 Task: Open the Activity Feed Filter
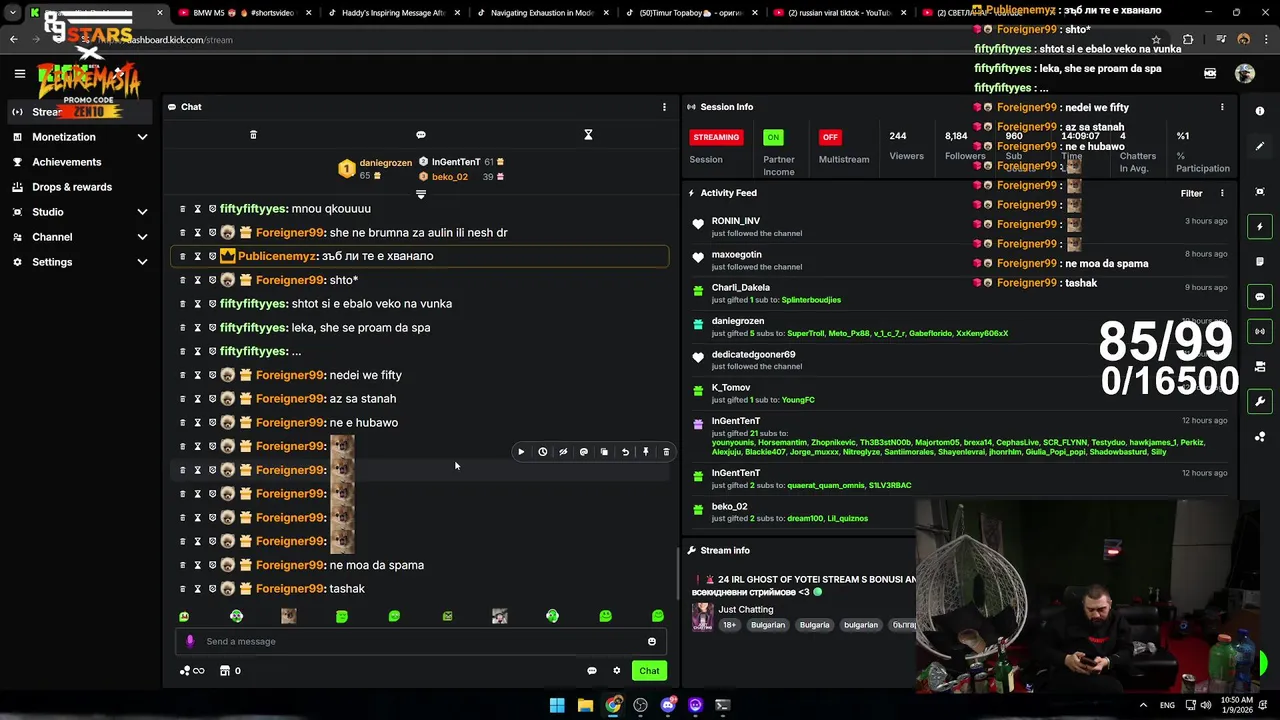tap(1191, 194)
